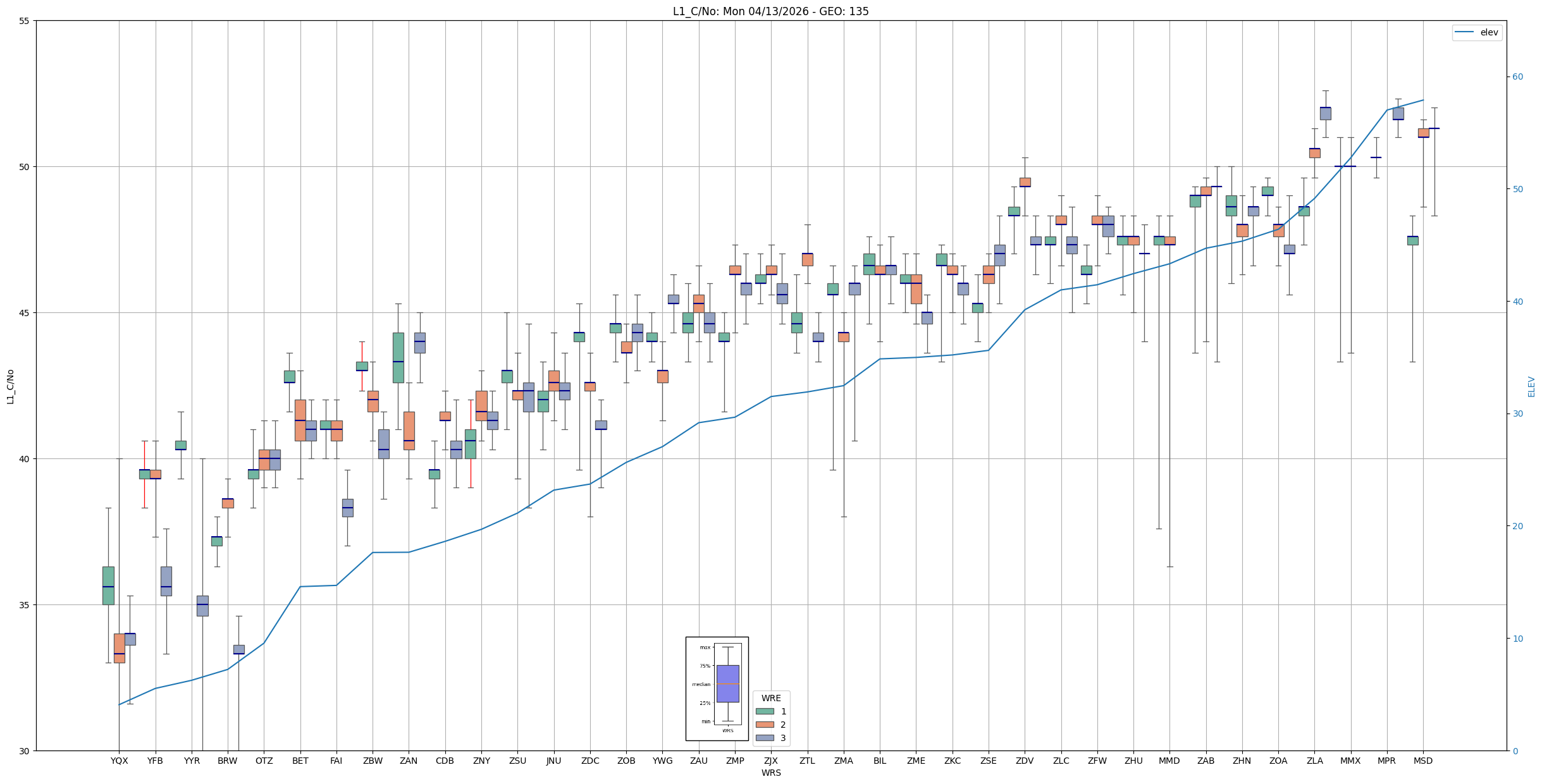Click the YQX station label
This screenshot has height=784, width=1542.
(119, 761)
